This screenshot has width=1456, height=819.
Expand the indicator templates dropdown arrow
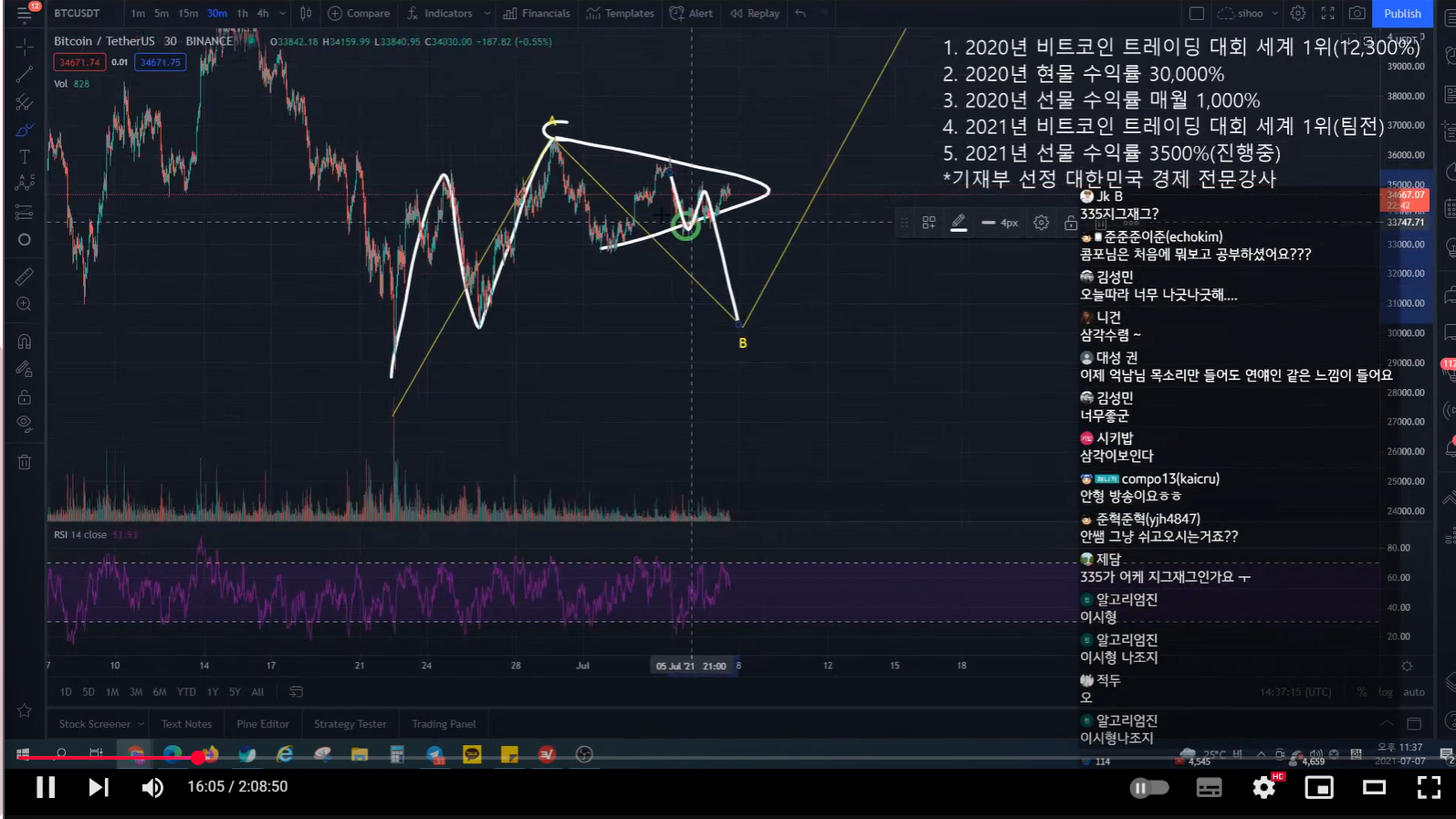[487, 14]
